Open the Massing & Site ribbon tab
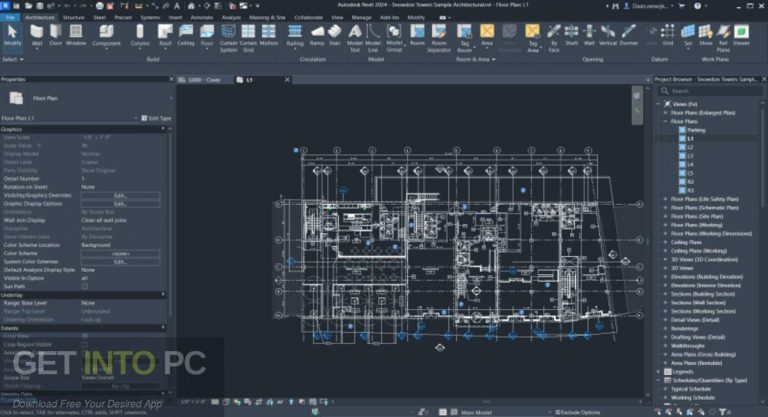Viewport: 768px width, 417px height. coord(267,17)
